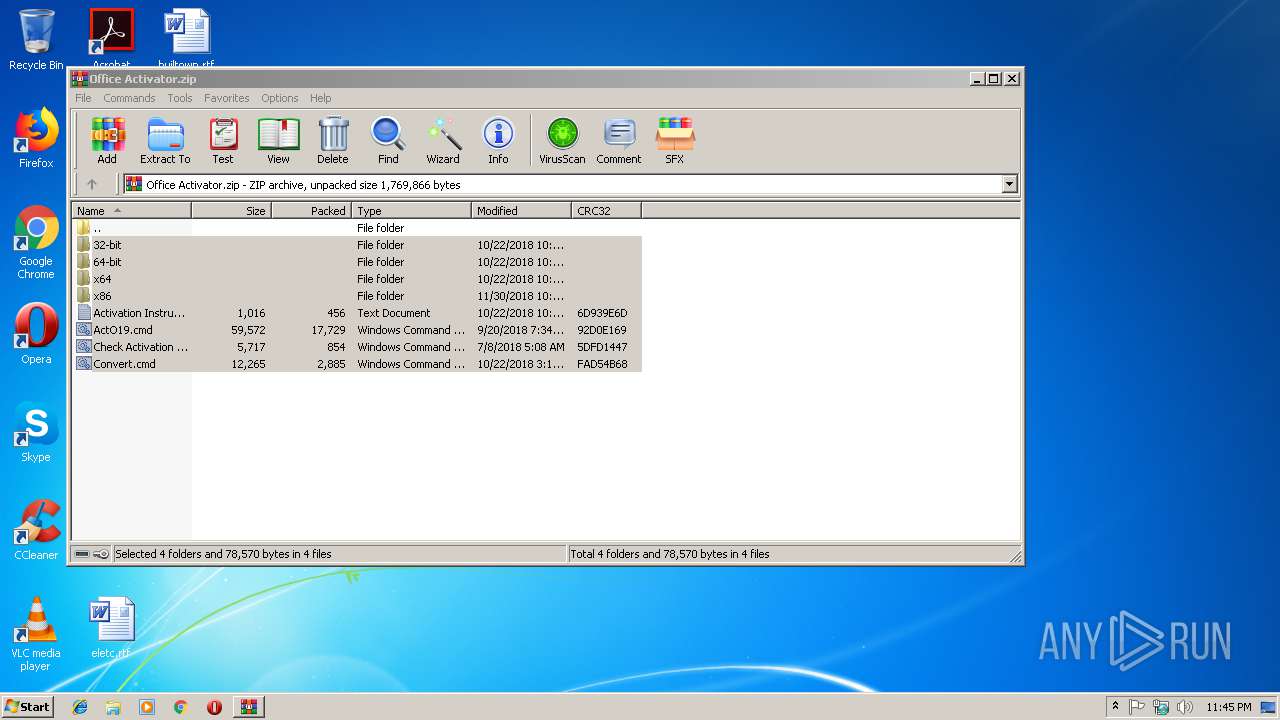Show archive Info
Viewport: 1280px width, 720px height.
pyautogui.click(x=498, y=141)
